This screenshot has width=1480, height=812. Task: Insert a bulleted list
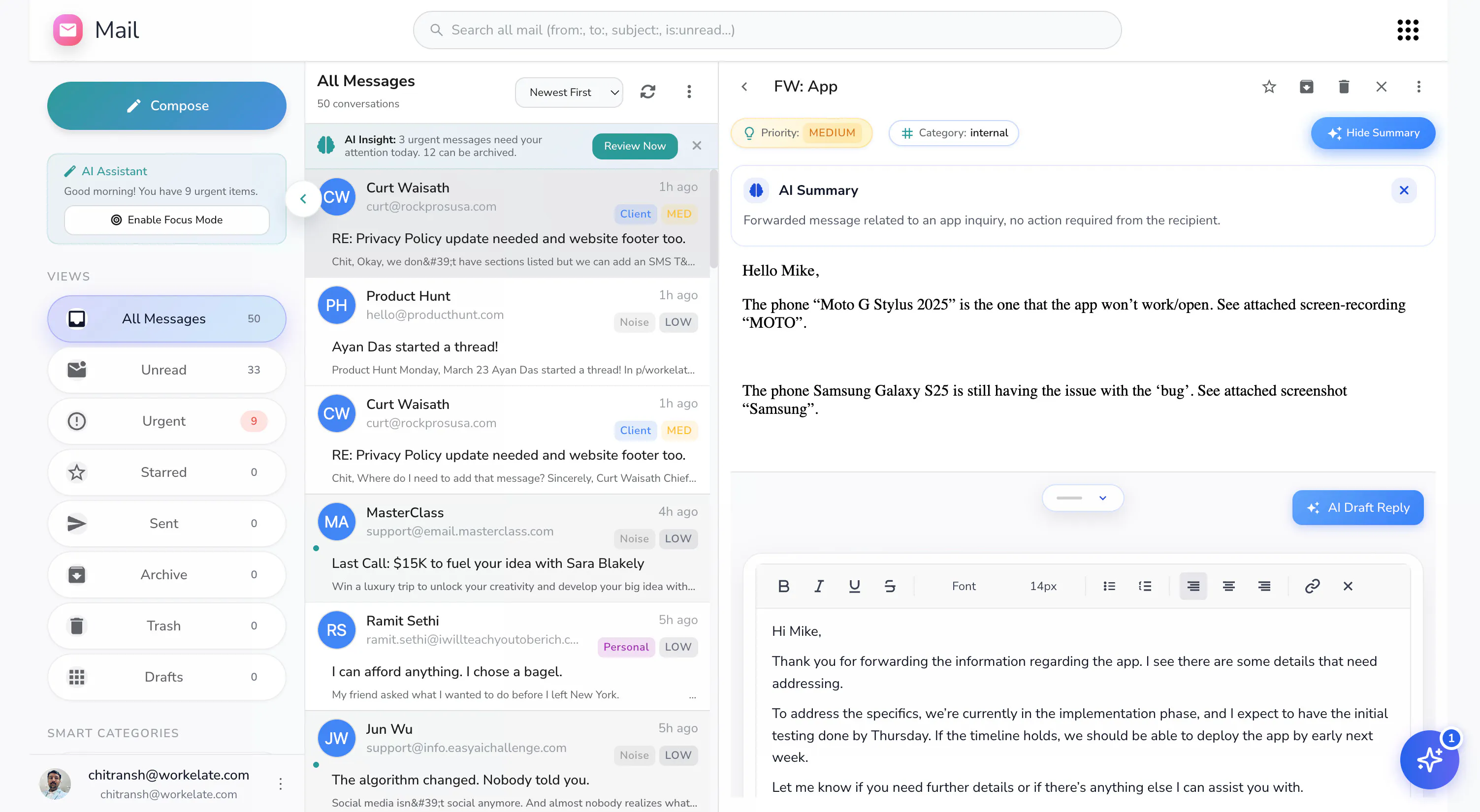(1109, 586)
